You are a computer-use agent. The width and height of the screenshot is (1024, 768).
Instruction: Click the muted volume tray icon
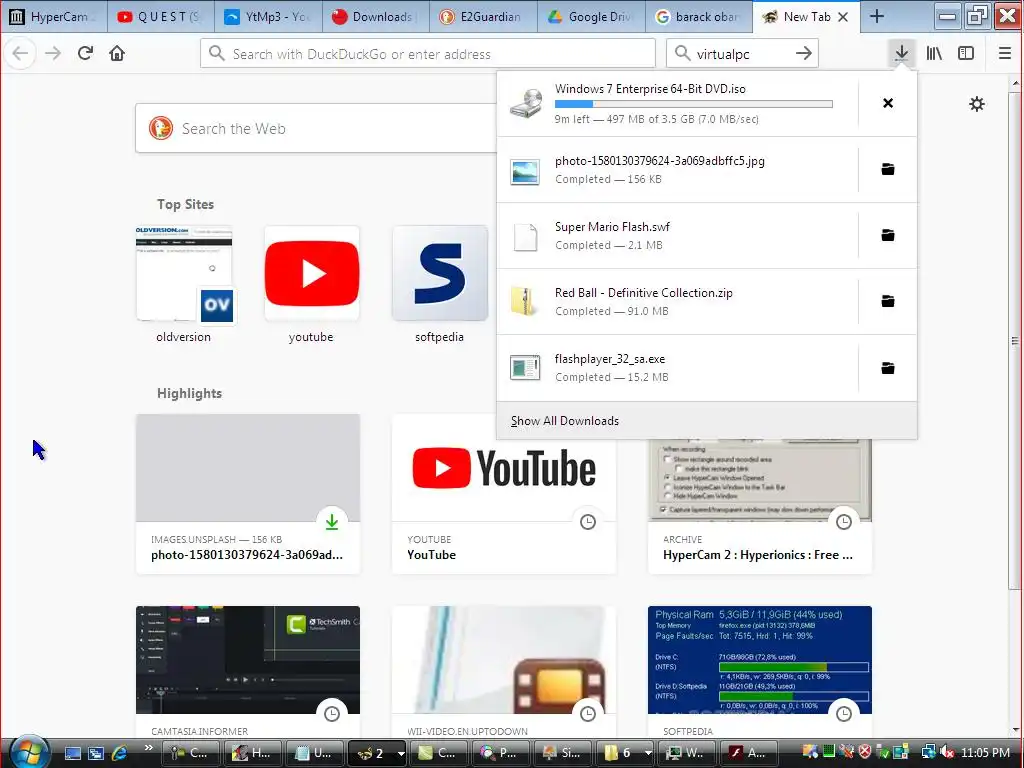click(948, 753)
